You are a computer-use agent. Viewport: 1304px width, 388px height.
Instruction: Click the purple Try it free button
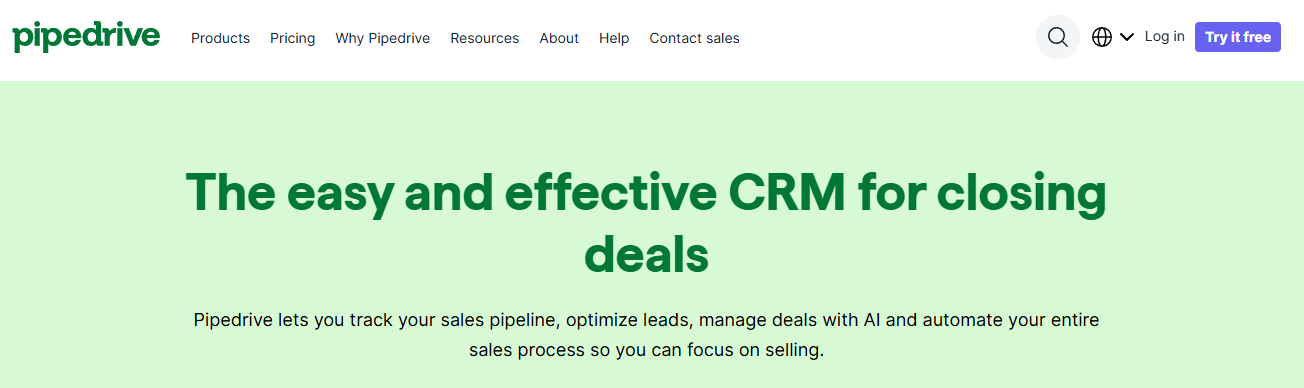(x=1238, y=37)
